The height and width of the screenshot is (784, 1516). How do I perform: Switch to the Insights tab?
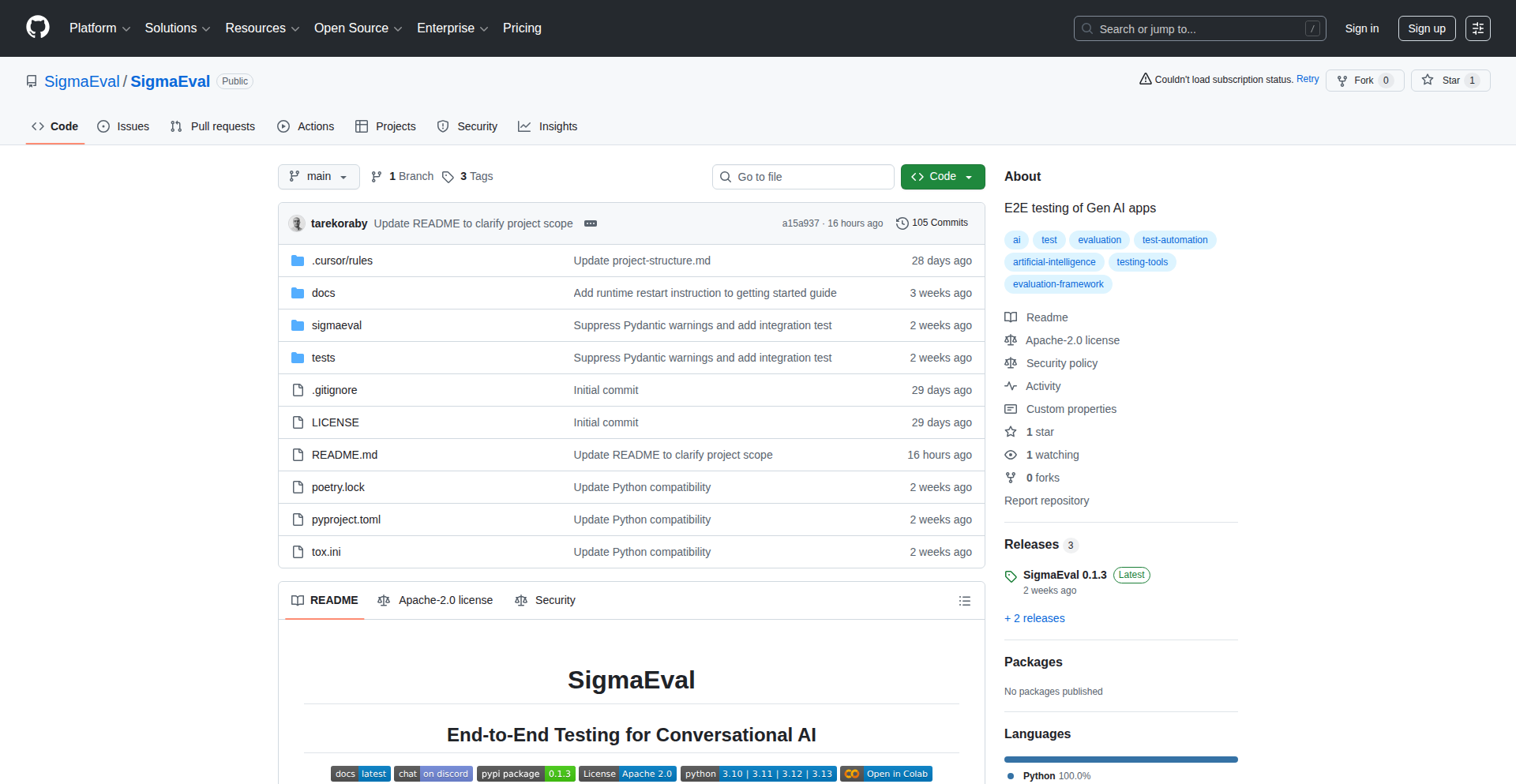click(x=548, y=126)
